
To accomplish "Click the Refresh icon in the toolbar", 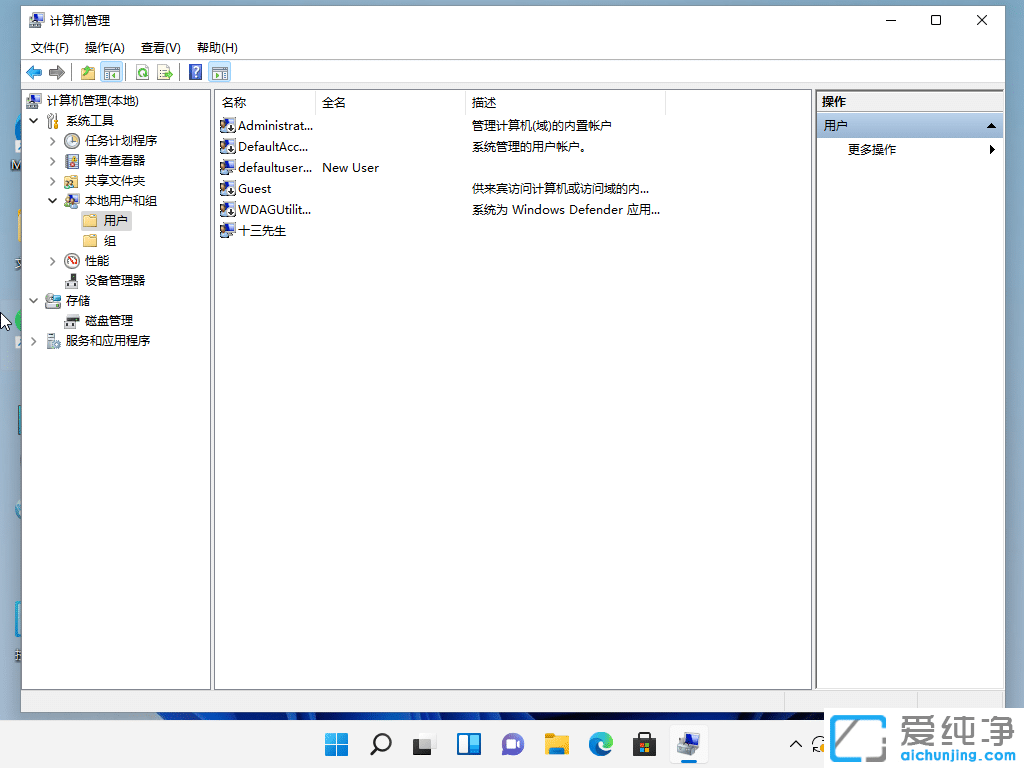I will (x=141, y=71).
